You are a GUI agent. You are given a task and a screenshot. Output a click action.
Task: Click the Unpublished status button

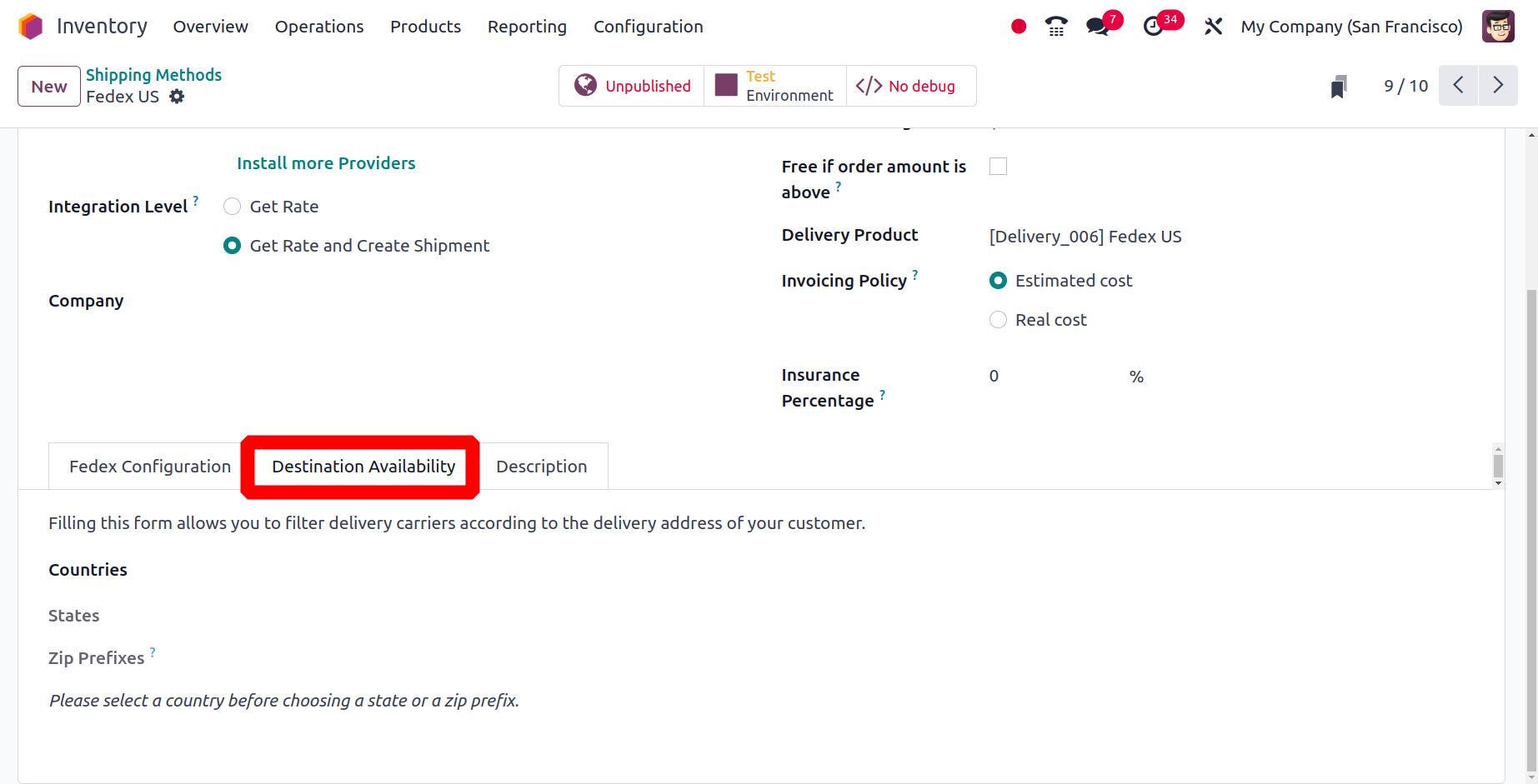tap(632, 86)
